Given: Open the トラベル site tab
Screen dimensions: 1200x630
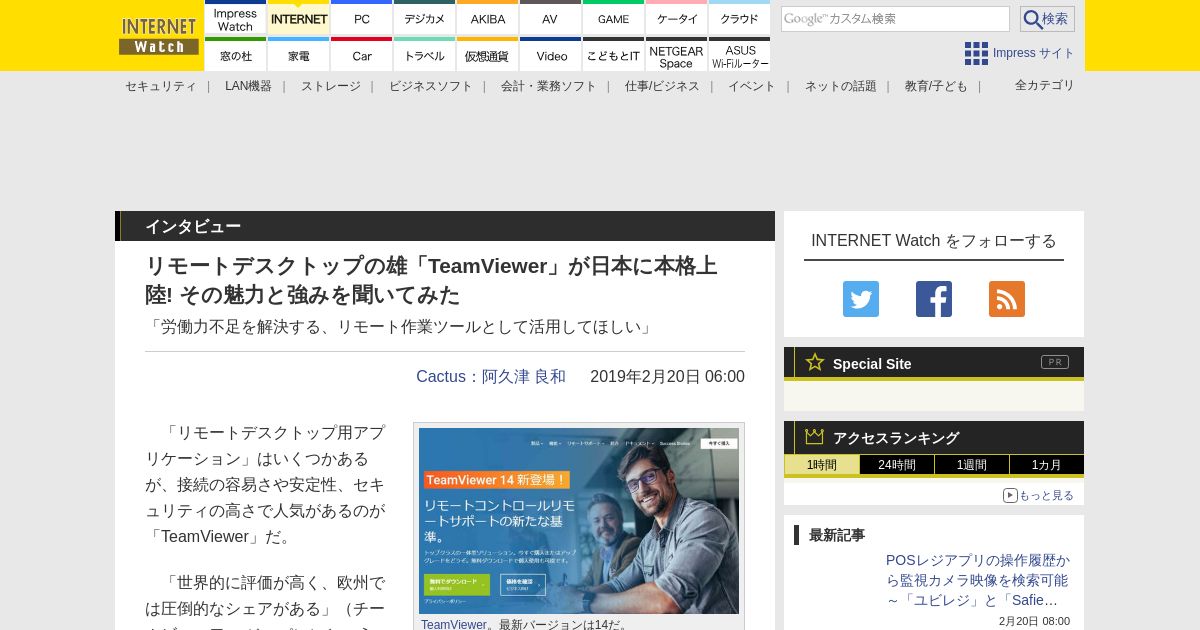Looking at the screenshot, I should click(x=425, y=54).
